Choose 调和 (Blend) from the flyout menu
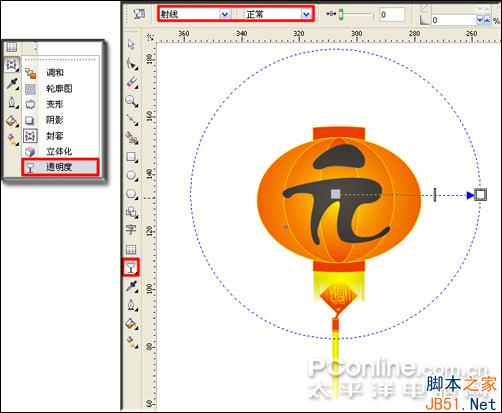Screen dimensions: 502x413 [61, 73]
